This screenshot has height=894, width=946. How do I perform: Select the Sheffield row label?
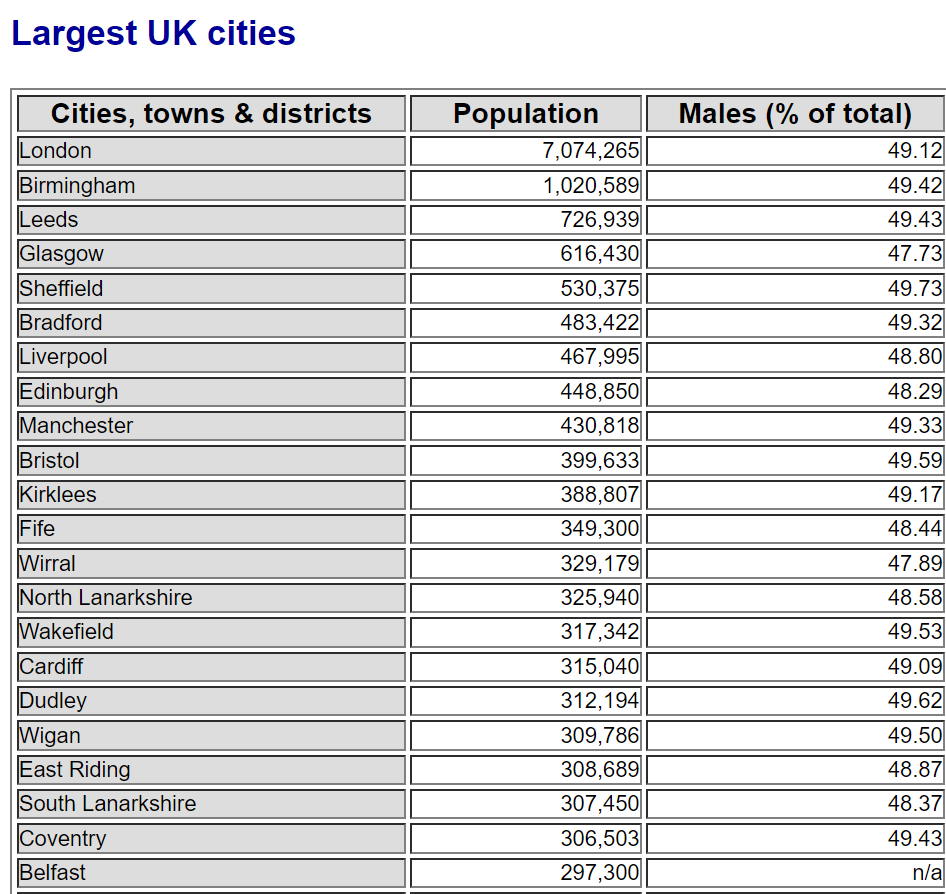coord(211,288)
